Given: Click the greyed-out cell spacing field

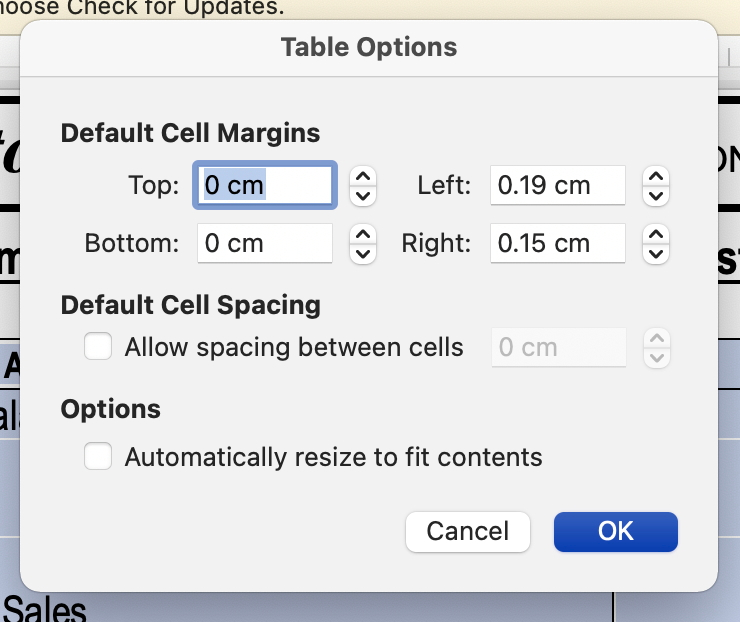Looking at the screenshot, I should point(558,347).
